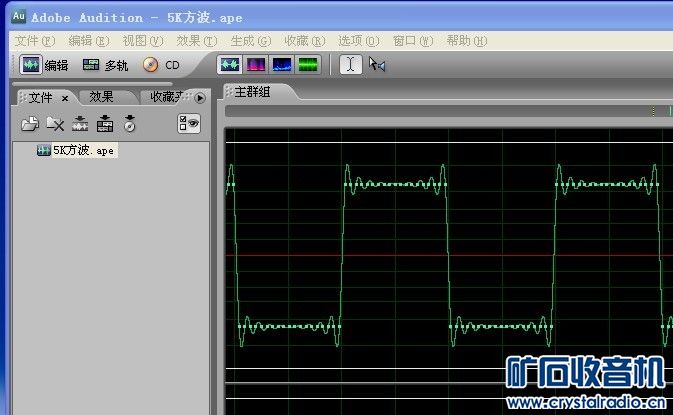The height and width of the screenshot is (415, 673).
Task: Switch to 多轨 (Multitrack) view
Action: pyautogui.click(x=105, y=65)
